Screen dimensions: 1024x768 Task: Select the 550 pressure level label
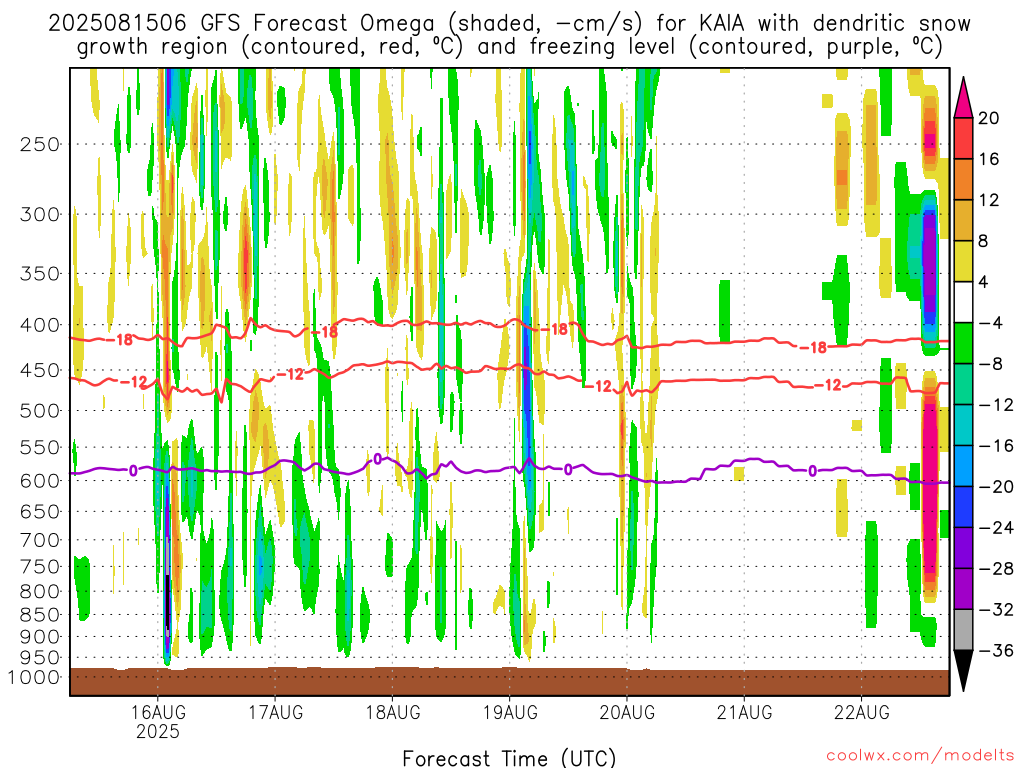(40, 447)
